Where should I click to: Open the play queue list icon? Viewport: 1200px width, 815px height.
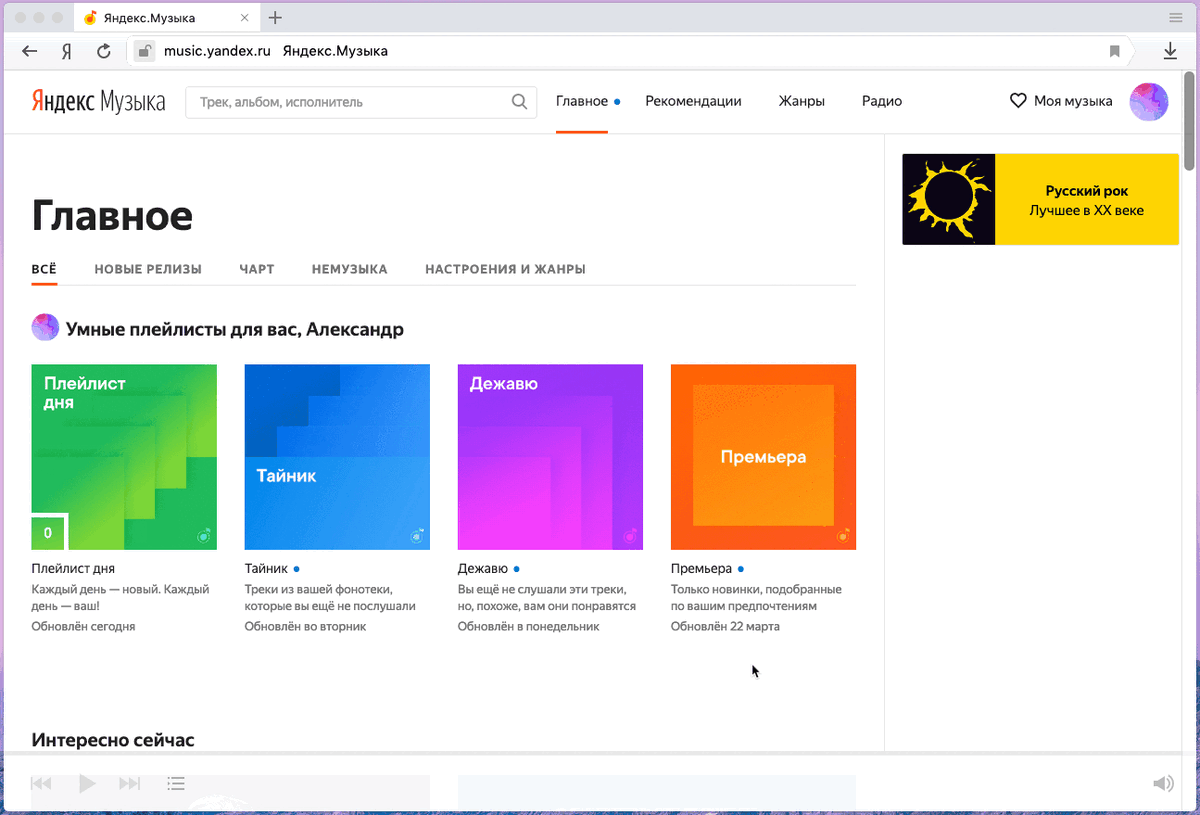pos(176,784)
